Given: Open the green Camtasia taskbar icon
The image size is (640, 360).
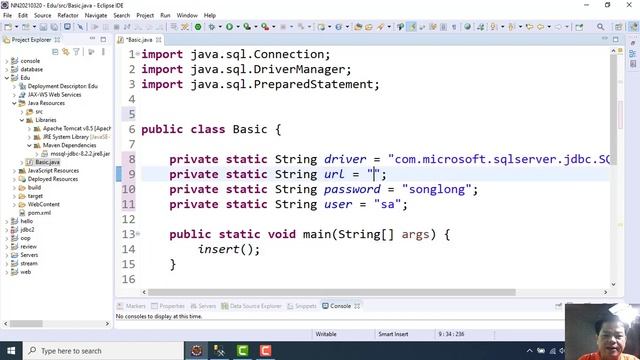Looking at the screenshot, I should (242, 351).
